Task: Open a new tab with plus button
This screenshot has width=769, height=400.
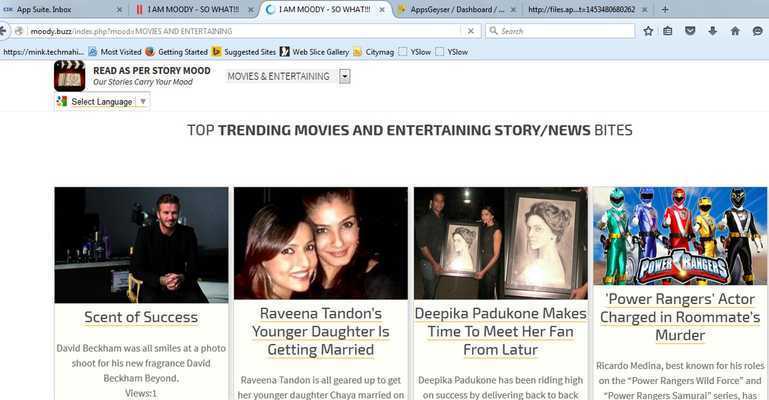Action: [666, 9]
